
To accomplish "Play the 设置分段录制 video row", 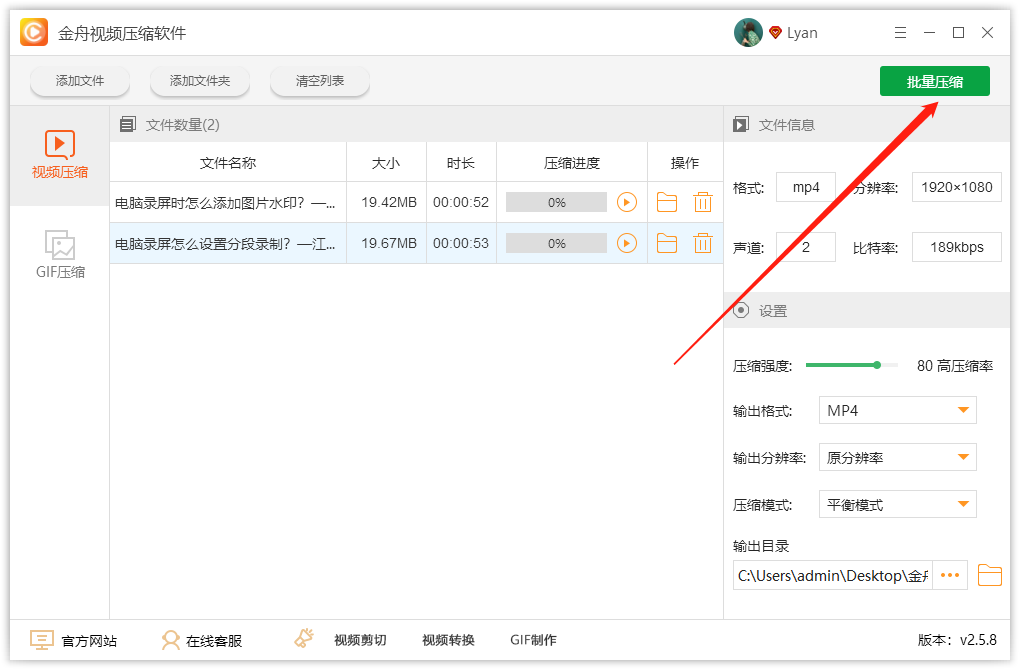I will tap(626, 243).
